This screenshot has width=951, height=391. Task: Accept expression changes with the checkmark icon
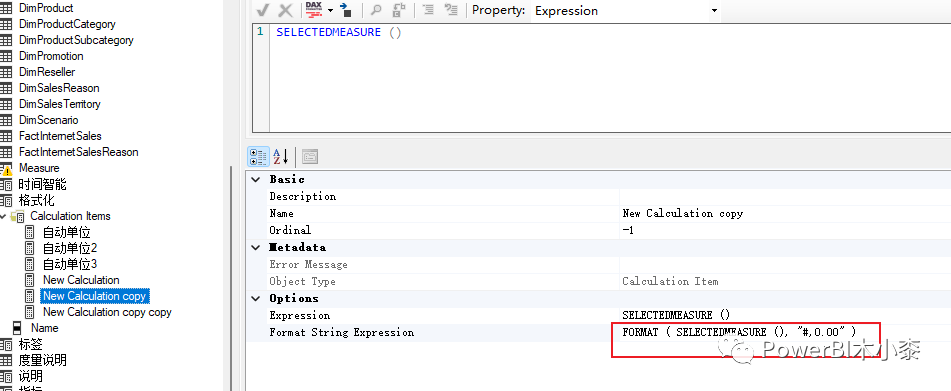click(x=263, y=10)
